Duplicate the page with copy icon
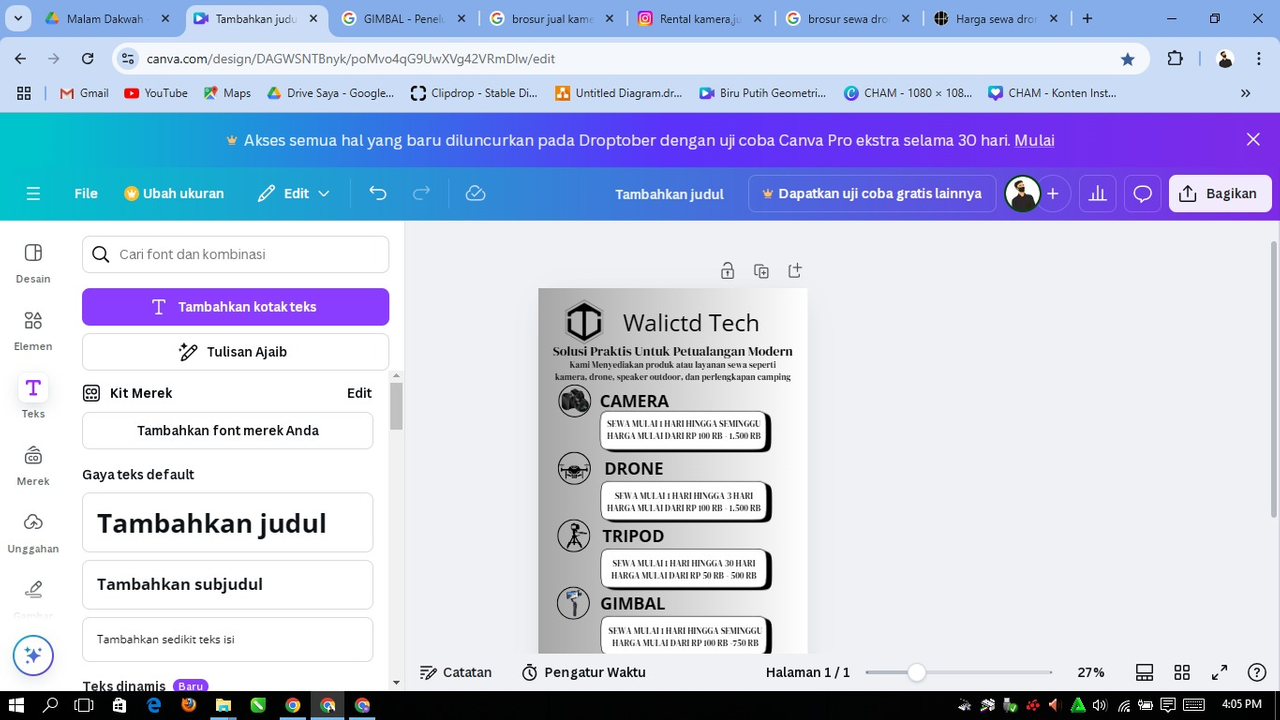The width and height of the screenshot is (1280, 720). click(761, 271)
